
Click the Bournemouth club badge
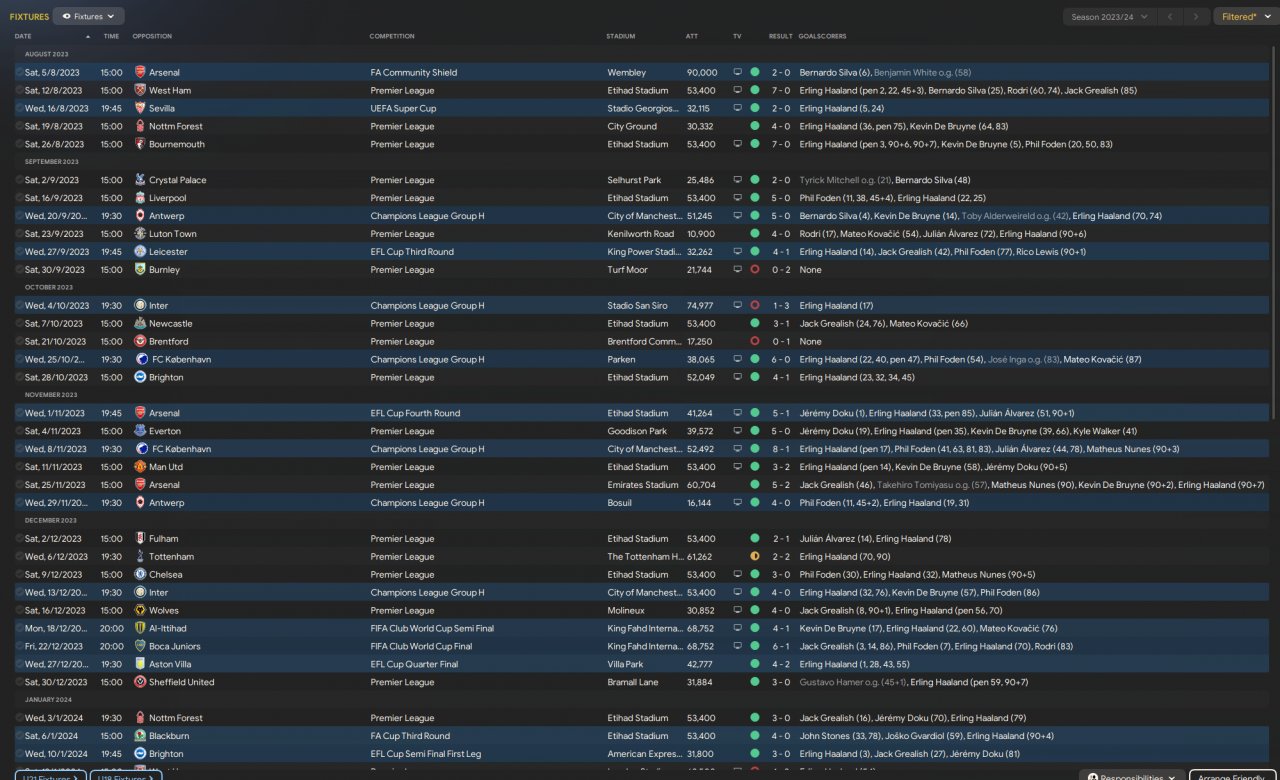[x=140, y=145]
